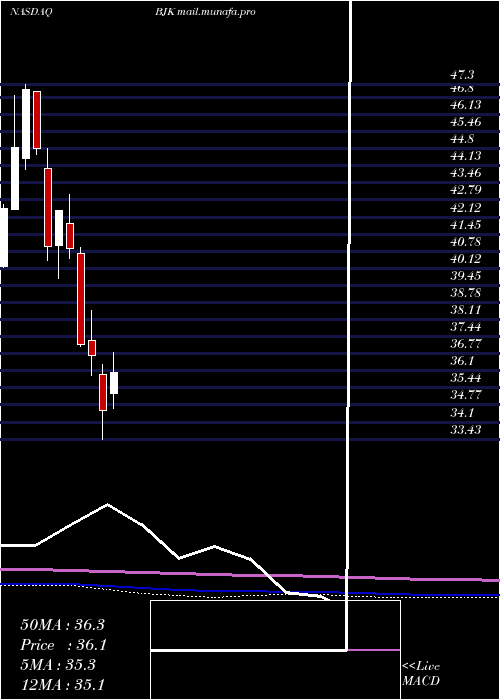Click the 5MA : 35.3 readout
This screenshot has height=700, width=500.
[58, 665]
